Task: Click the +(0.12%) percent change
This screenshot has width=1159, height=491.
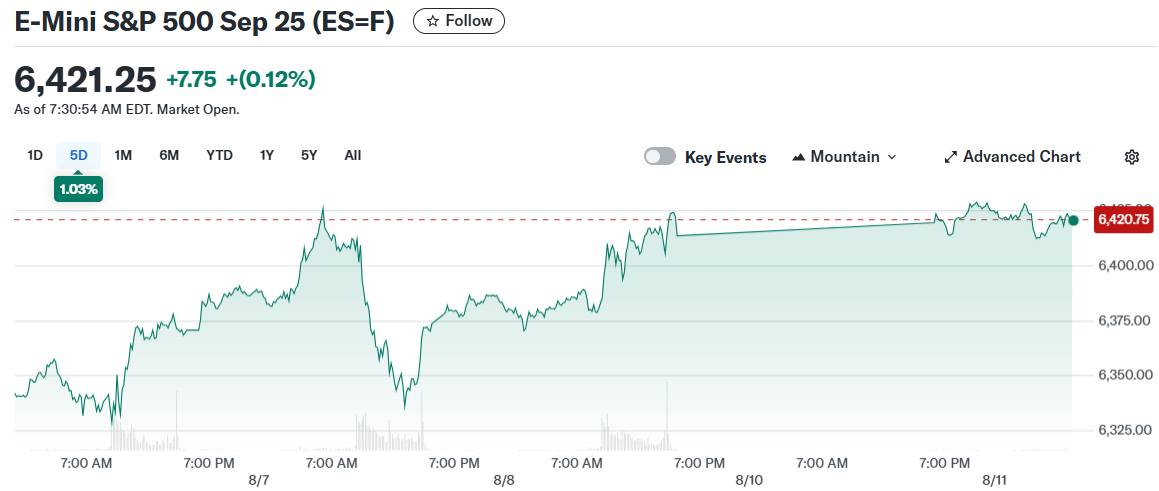Action: click(271, 79)
